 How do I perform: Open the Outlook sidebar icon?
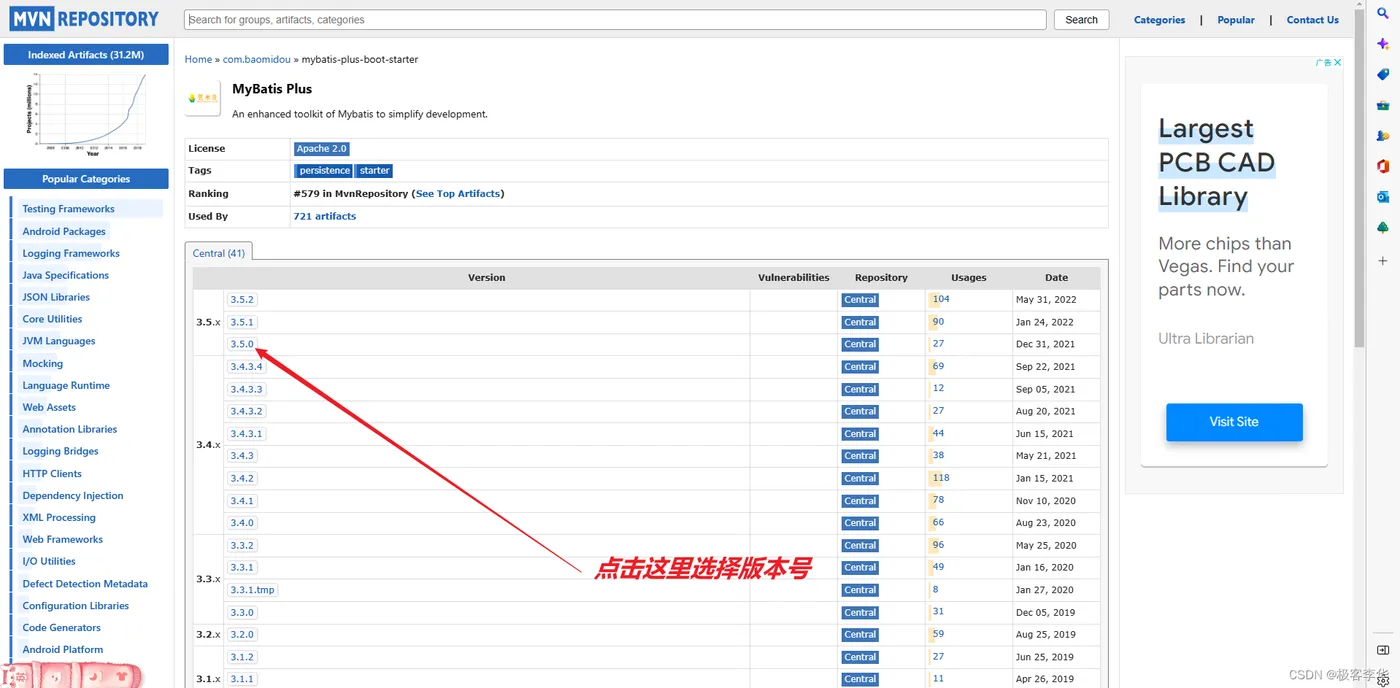1383,197
